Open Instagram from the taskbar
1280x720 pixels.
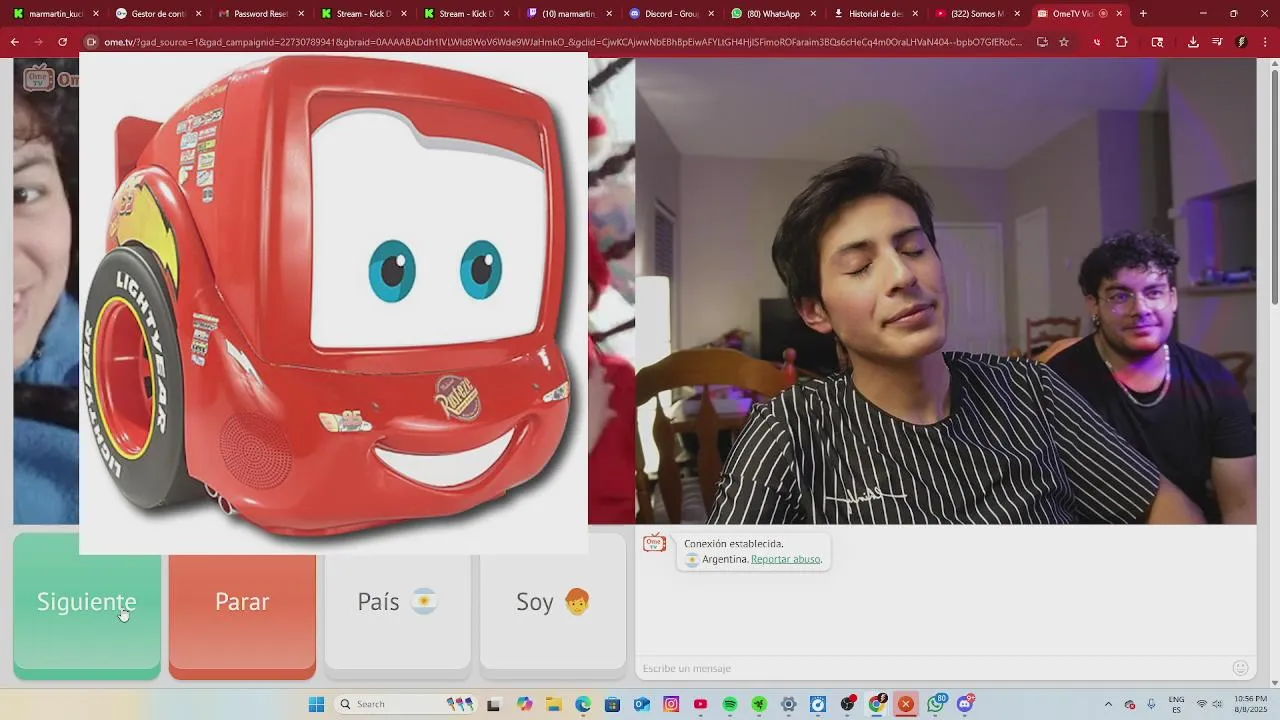coord(671,704)
